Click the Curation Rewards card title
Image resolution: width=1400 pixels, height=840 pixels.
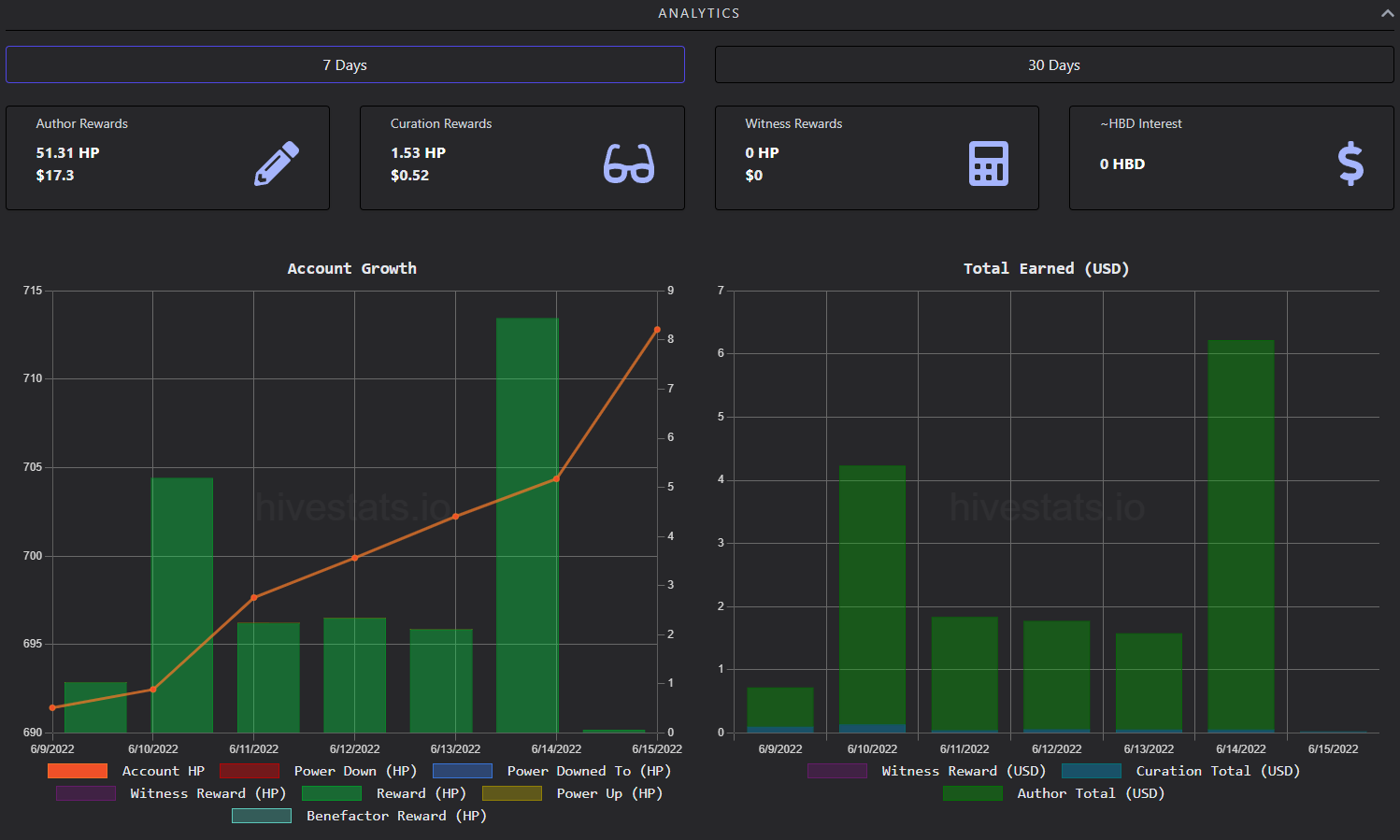pyautogui.click(x=441, y=123)
